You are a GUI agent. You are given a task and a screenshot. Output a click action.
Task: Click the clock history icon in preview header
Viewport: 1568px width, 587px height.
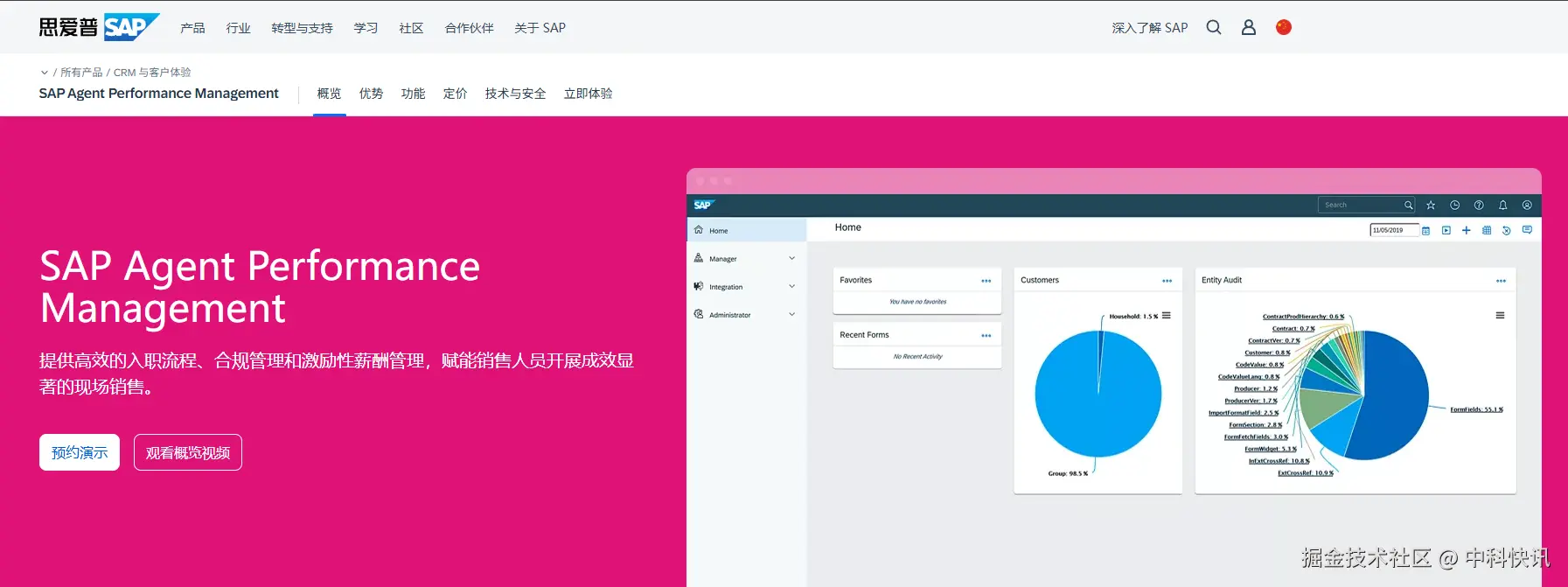tap(1455, 205)
